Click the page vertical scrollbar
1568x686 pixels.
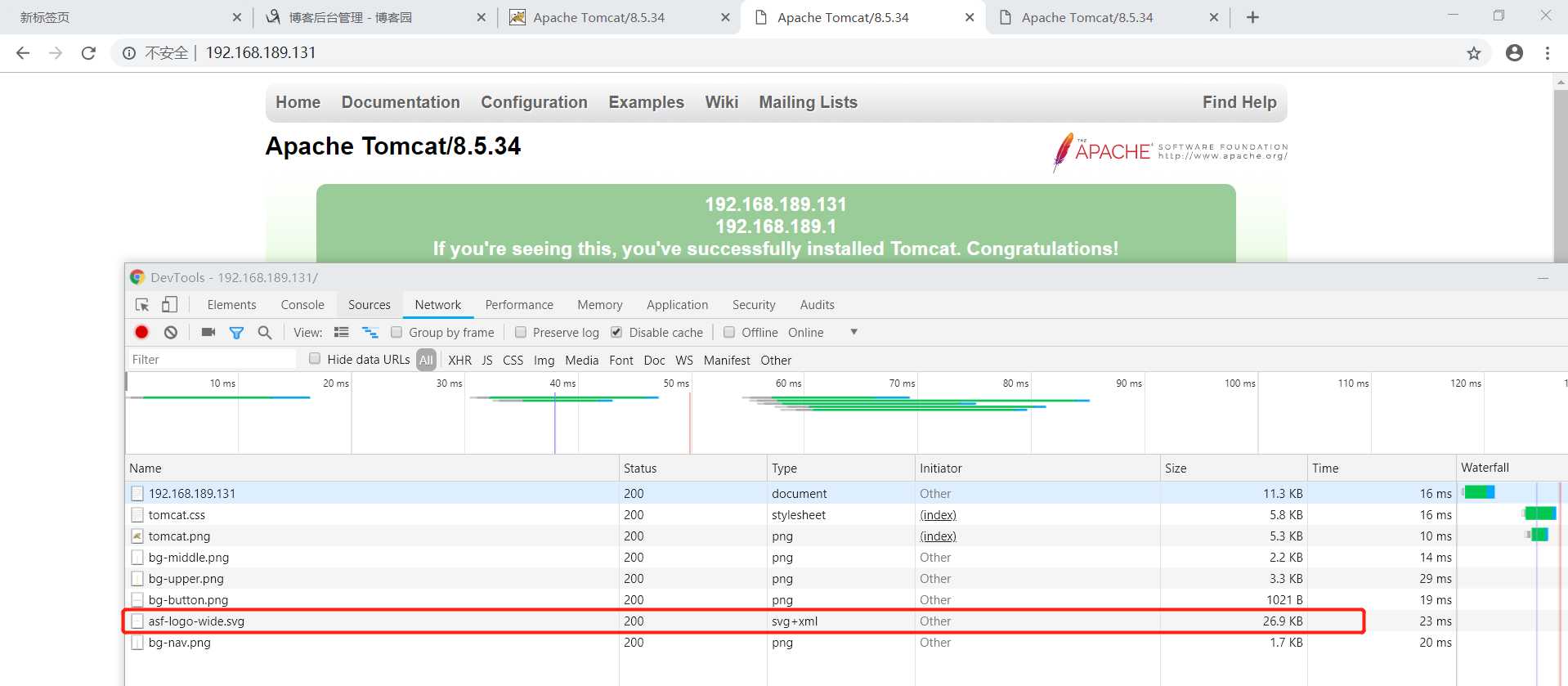coord(1561,176)
